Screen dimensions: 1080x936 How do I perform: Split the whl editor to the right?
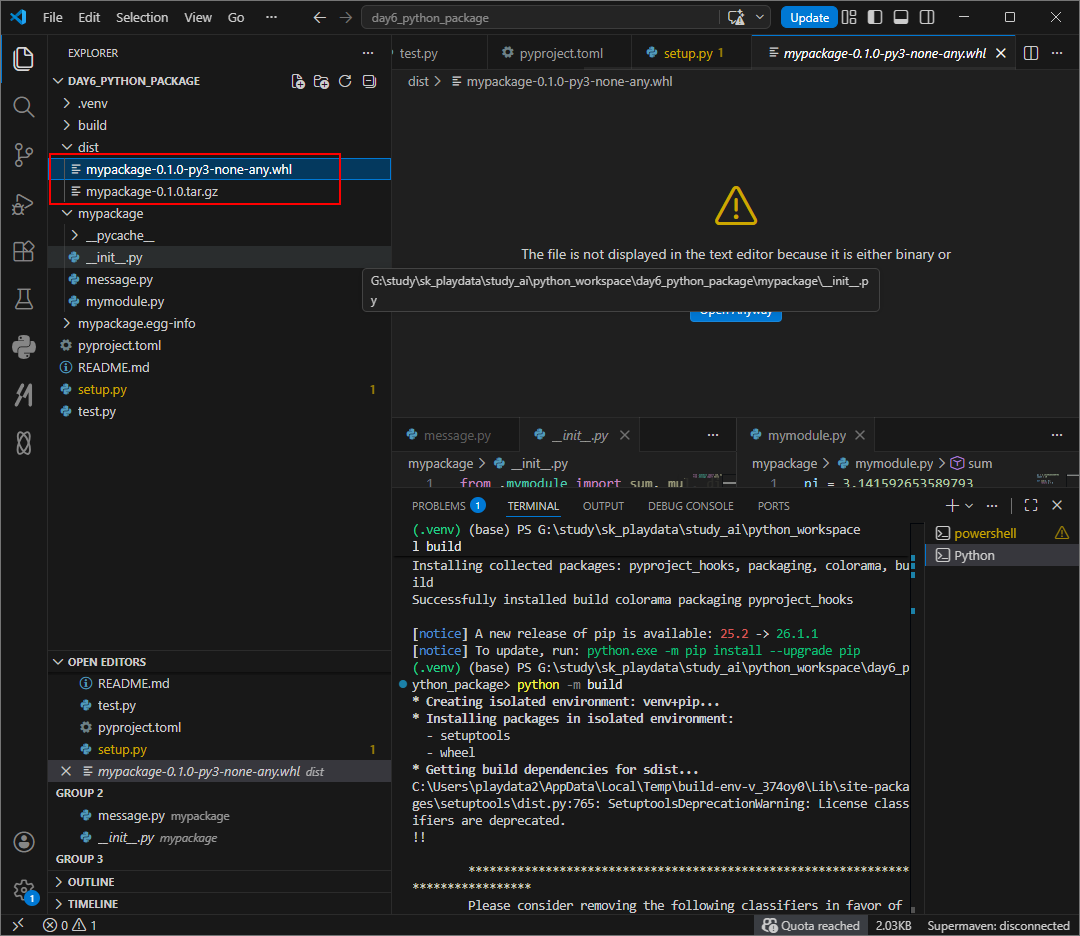point(1031,53)
